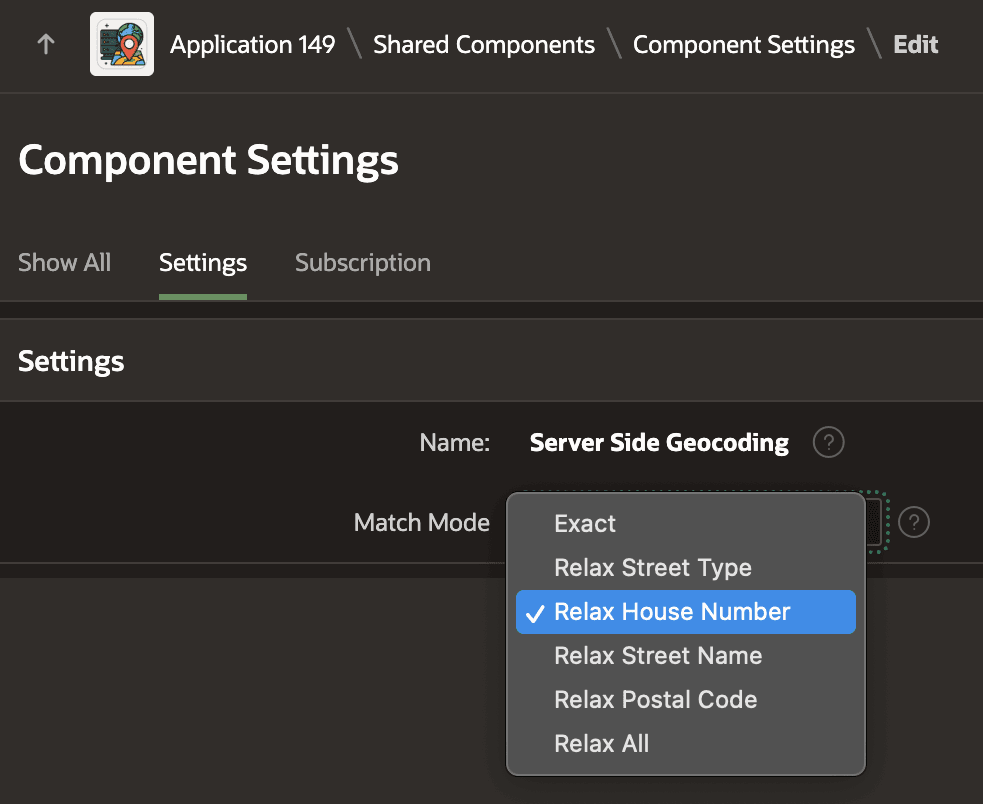The width and height of the screenshot is (983, 804).
Task: Select Relax Street Type option
Action: [686, 568]
